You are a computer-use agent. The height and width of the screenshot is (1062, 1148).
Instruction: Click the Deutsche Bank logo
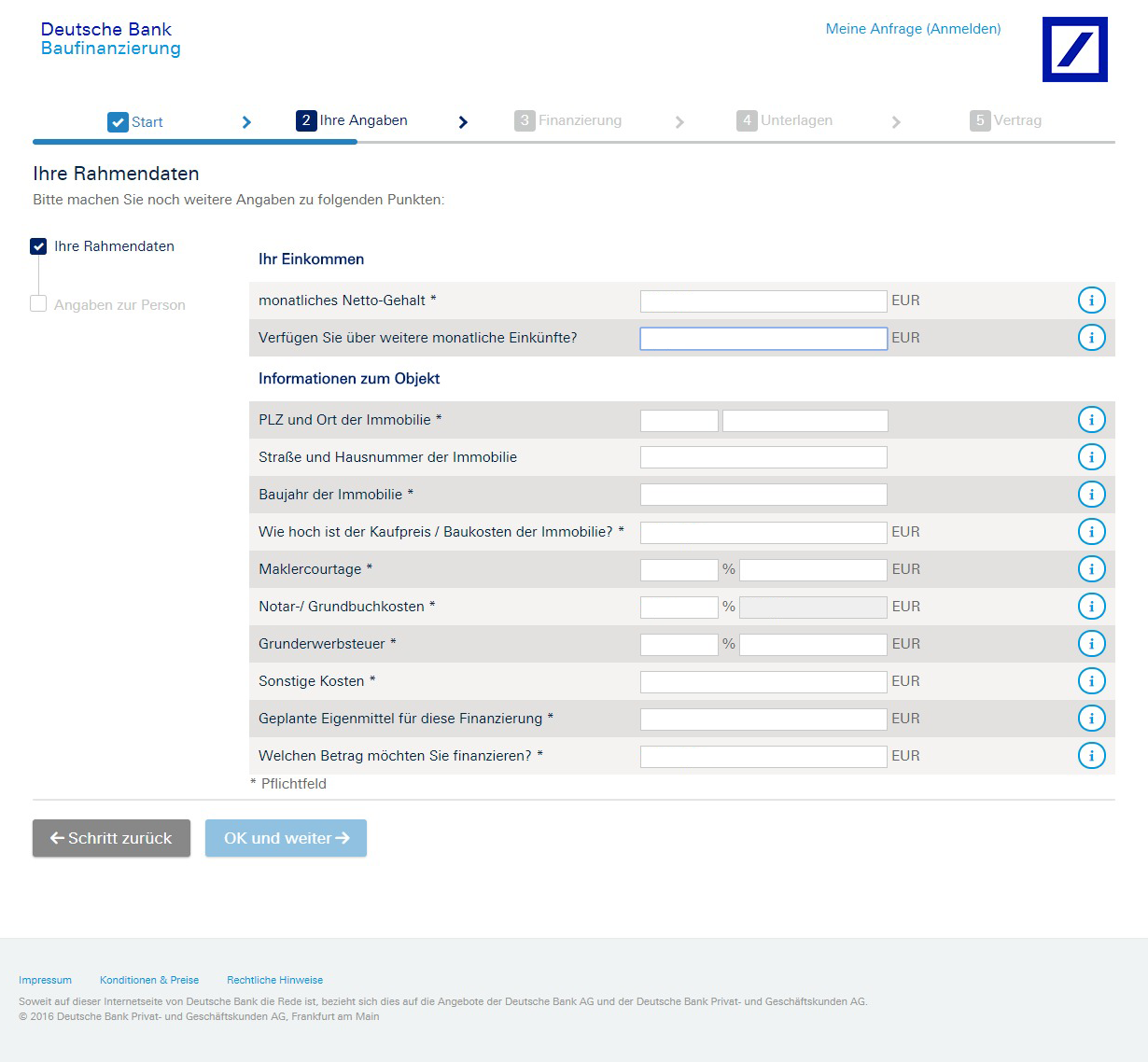pyautogui.click(x=1075, y=49)
